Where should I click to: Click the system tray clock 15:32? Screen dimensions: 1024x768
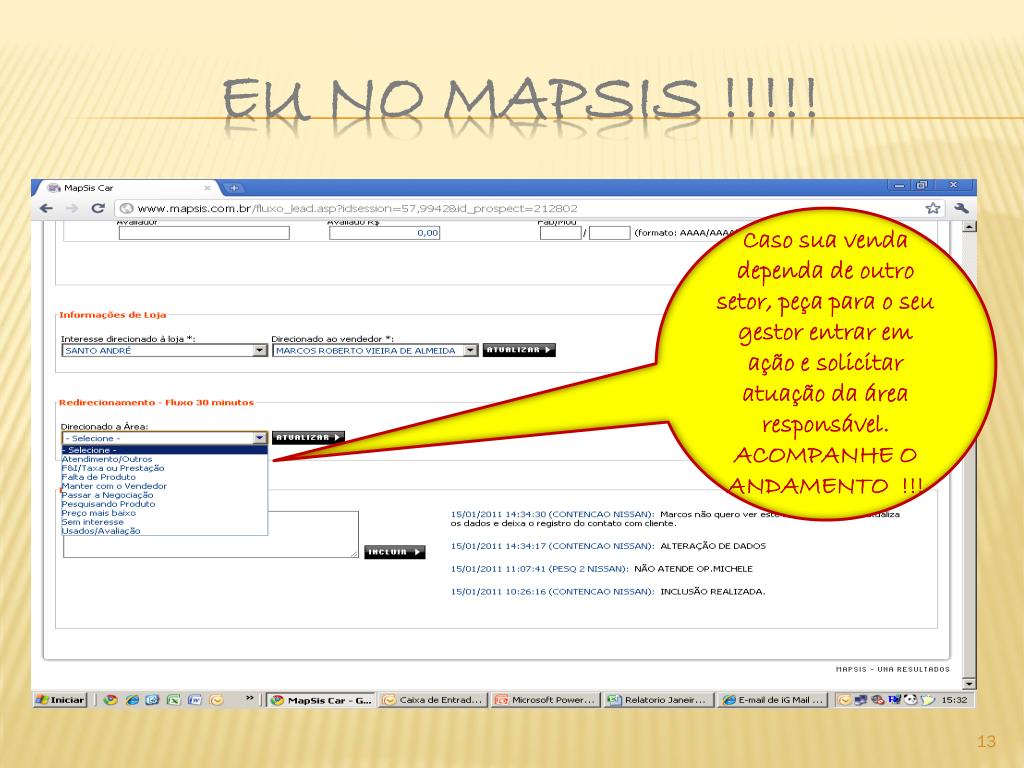point(954,700)
